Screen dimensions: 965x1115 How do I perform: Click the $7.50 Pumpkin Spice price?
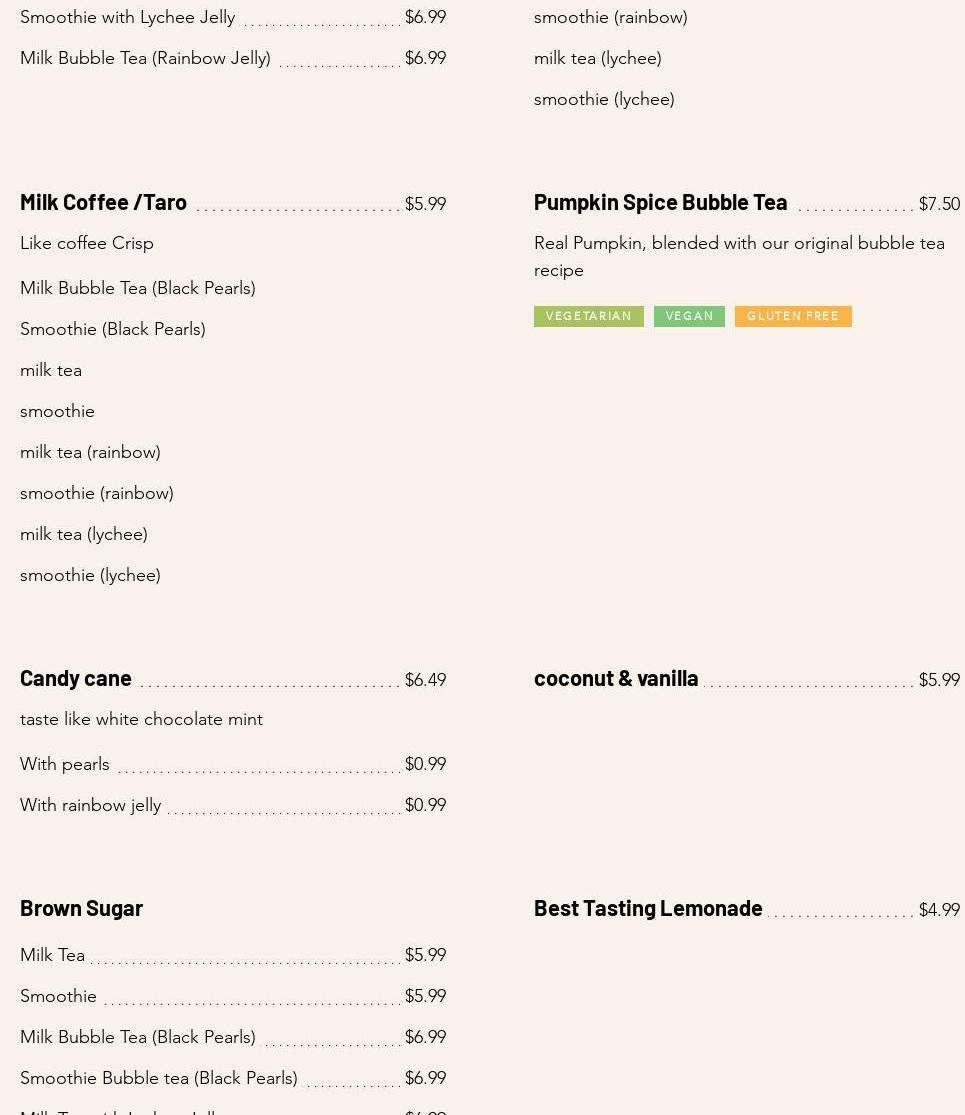938,204
